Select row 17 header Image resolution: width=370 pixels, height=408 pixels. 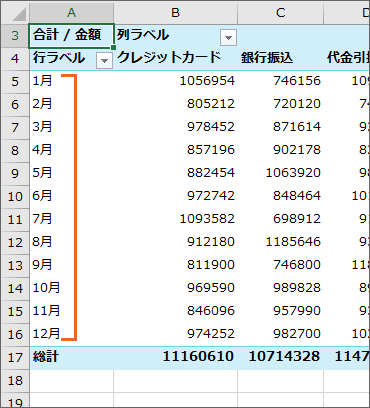click(15, 358)
